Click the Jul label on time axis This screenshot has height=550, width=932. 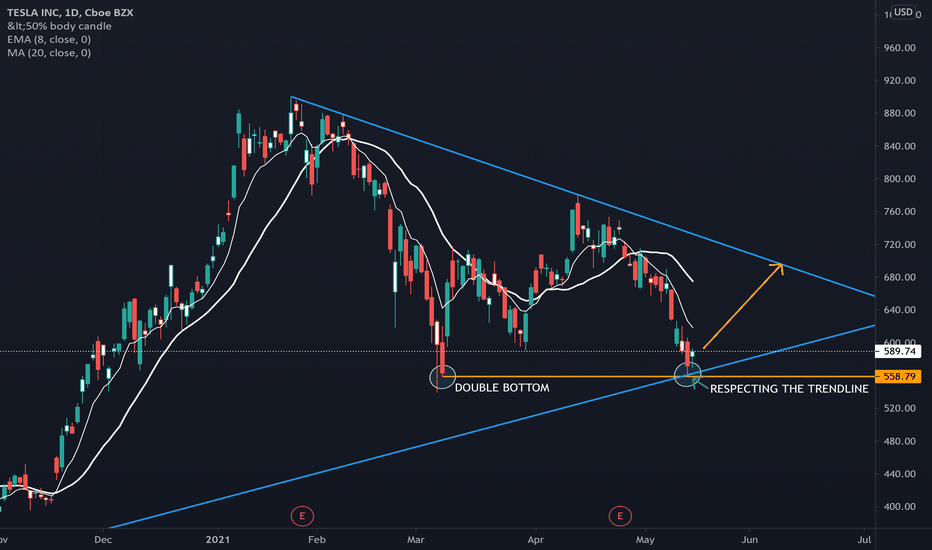(x=864, y=540)
